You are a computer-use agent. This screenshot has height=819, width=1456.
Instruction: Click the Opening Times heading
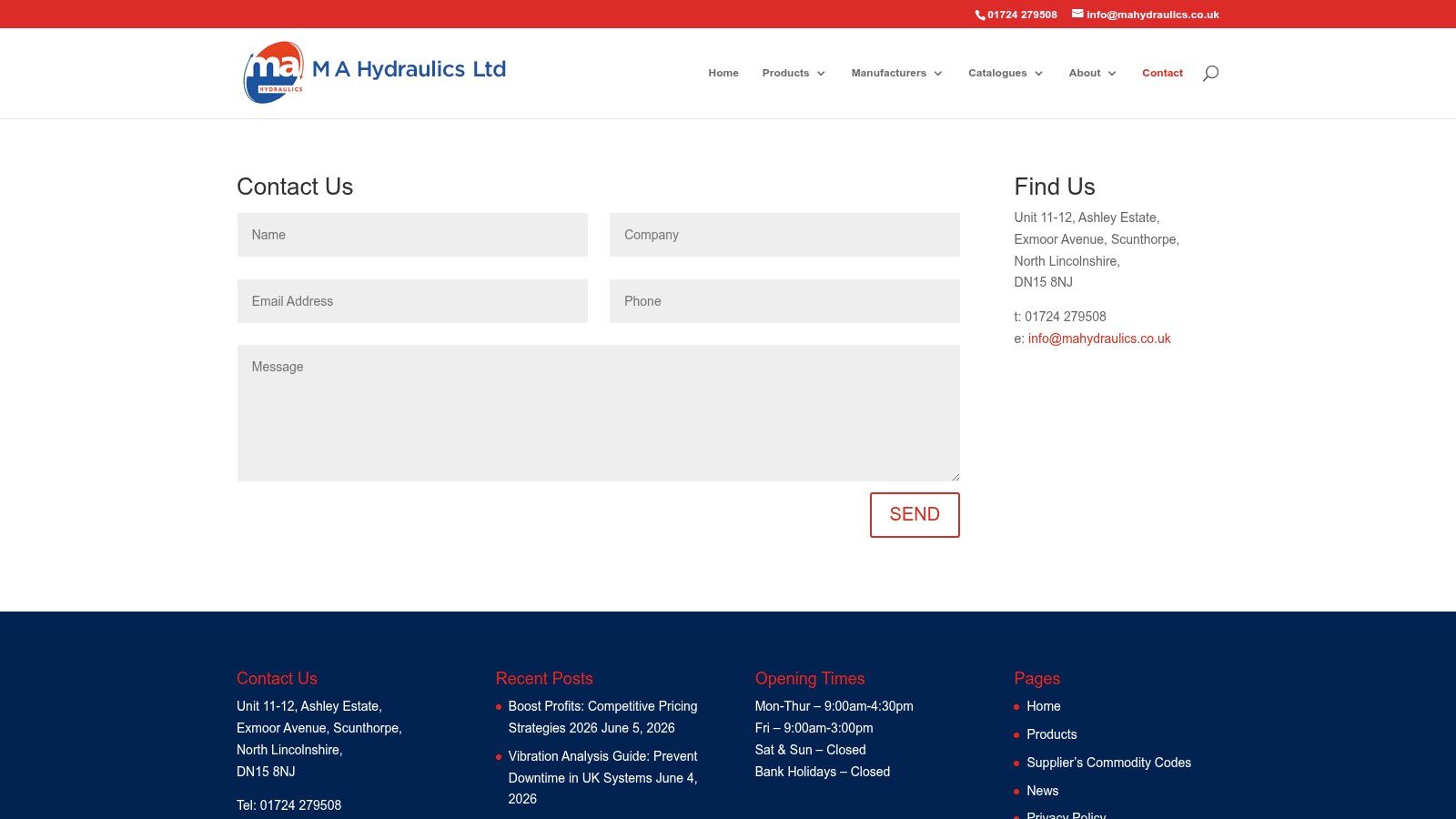coord(810,679)
